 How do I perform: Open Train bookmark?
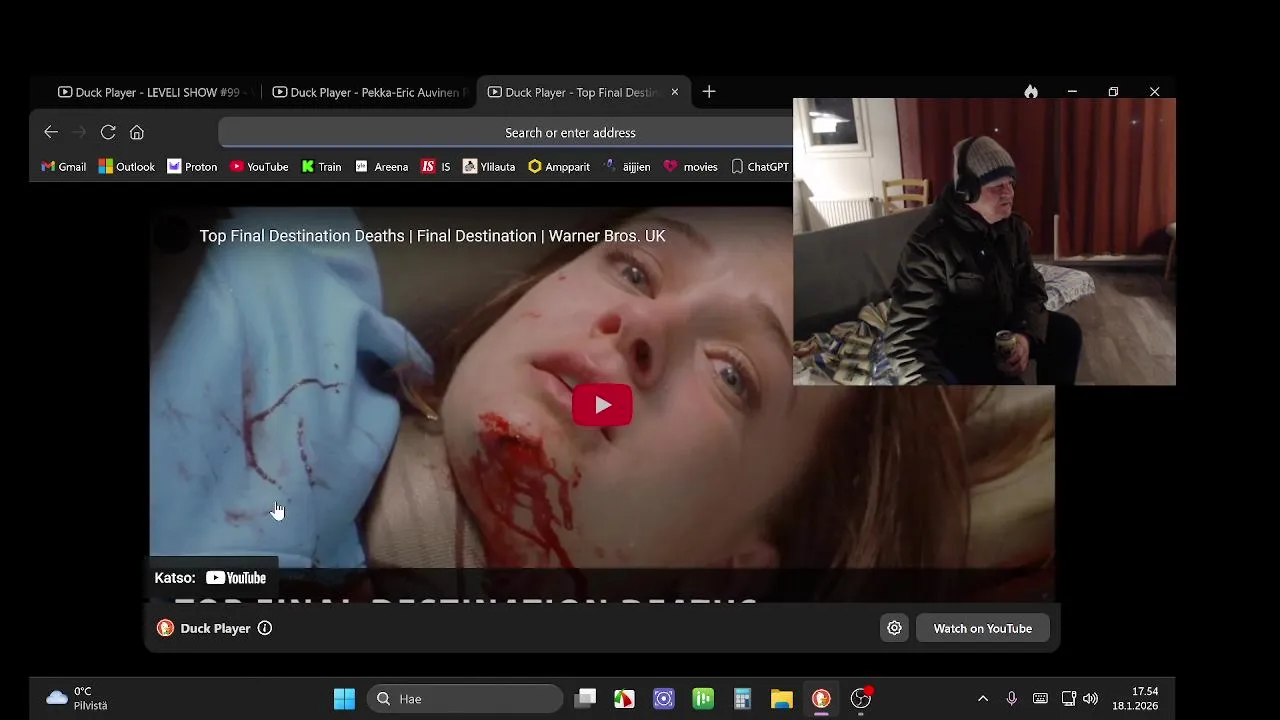[321, 167]
